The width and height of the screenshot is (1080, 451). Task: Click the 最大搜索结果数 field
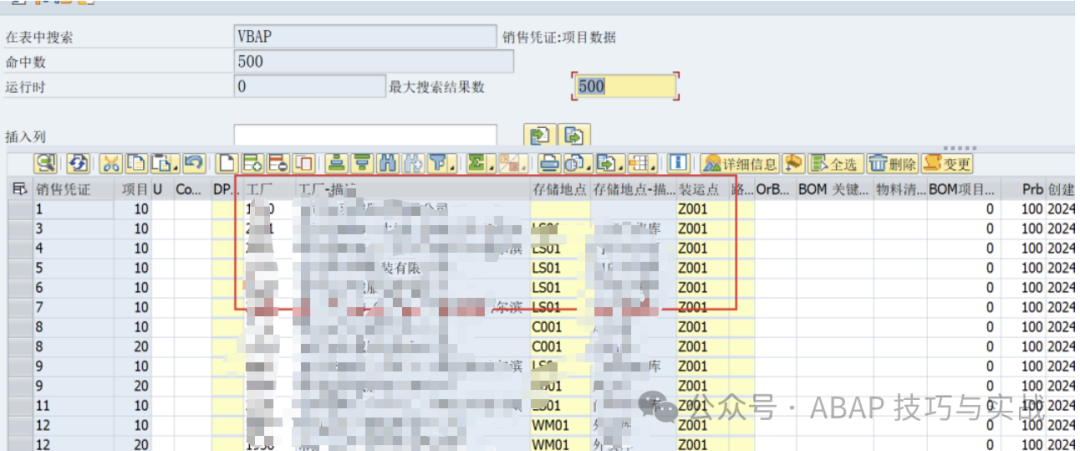point(625,86)
